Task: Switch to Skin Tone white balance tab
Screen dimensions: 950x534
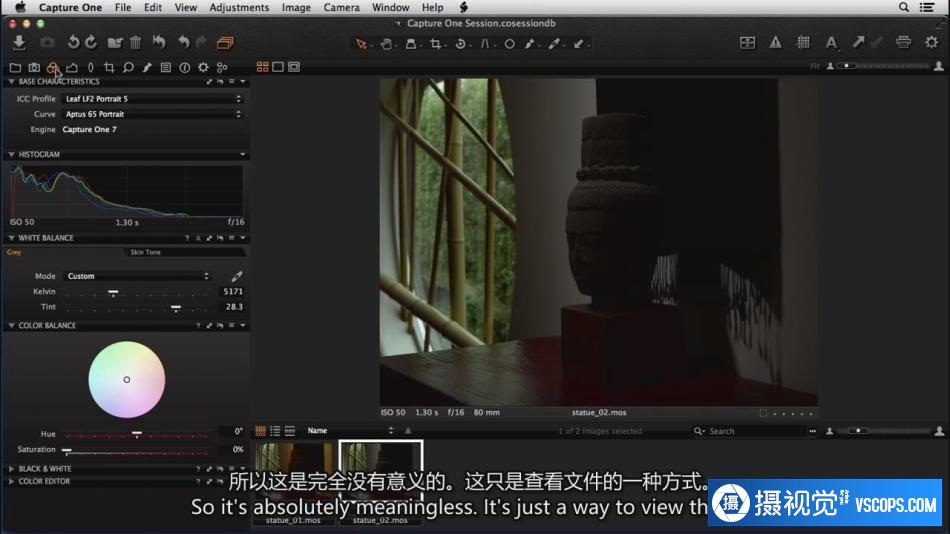Action: pyautogui.click(x=145, y=252)
